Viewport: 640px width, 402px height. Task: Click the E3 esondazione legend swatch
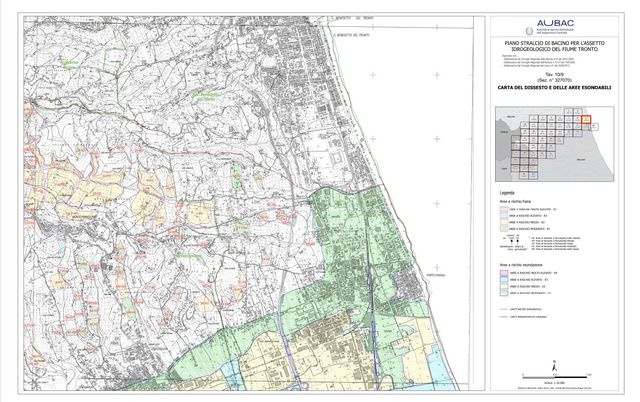[x=504, y=280]
